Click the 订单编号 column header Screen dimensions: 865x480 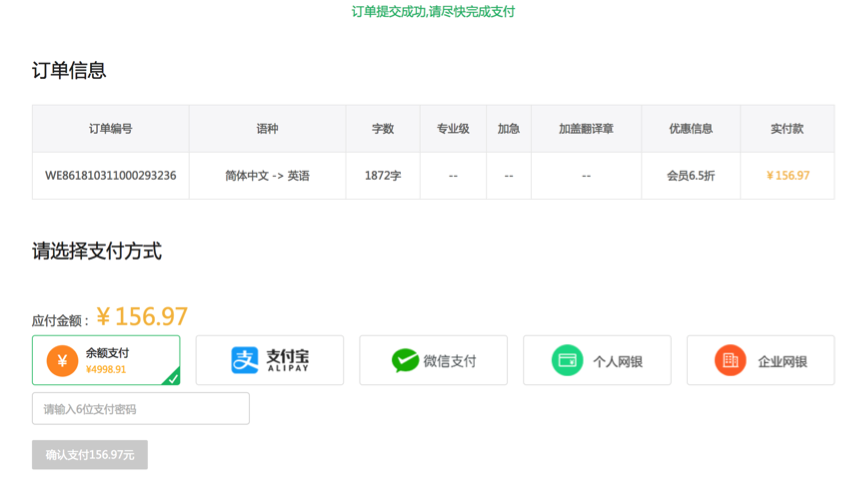pos(110,129)
